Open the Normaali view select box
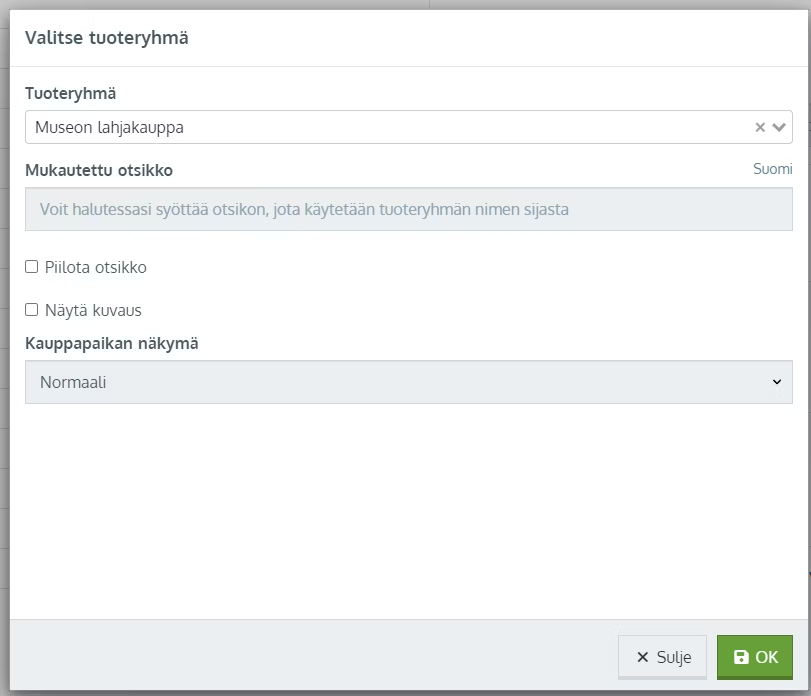This screenshot has width=811, height=696. [x=409, y=382]
